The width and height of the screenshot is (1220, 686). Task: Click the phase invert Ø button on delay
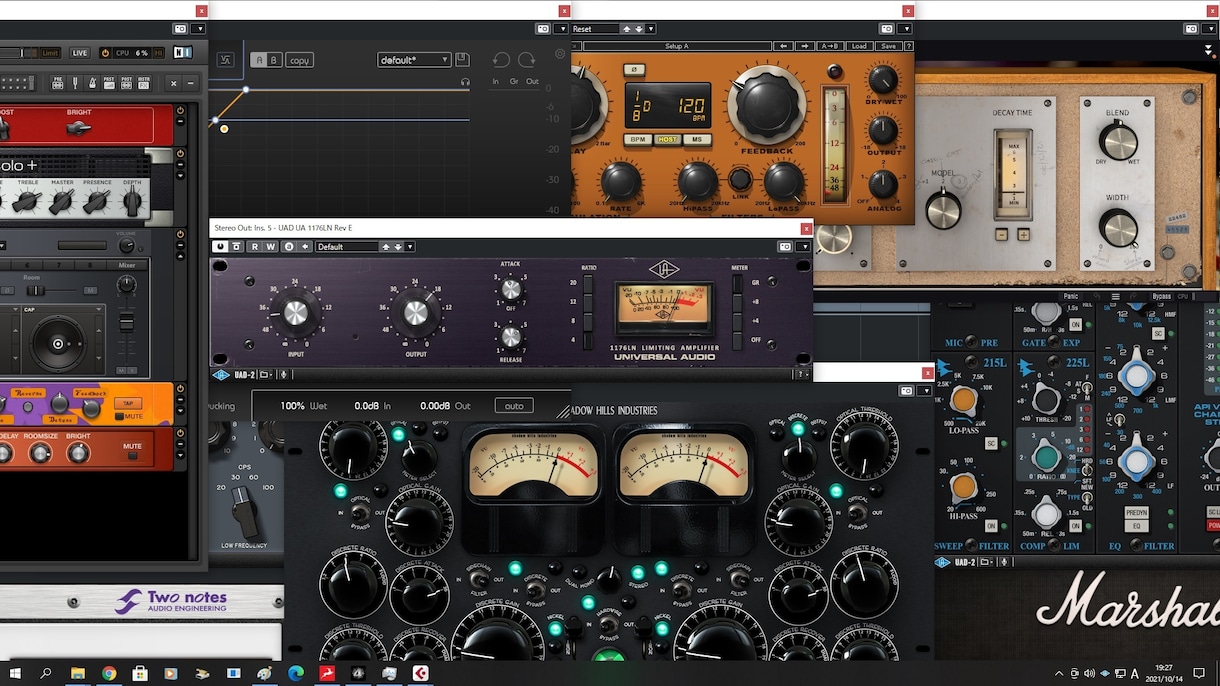[x=634, y=69]
